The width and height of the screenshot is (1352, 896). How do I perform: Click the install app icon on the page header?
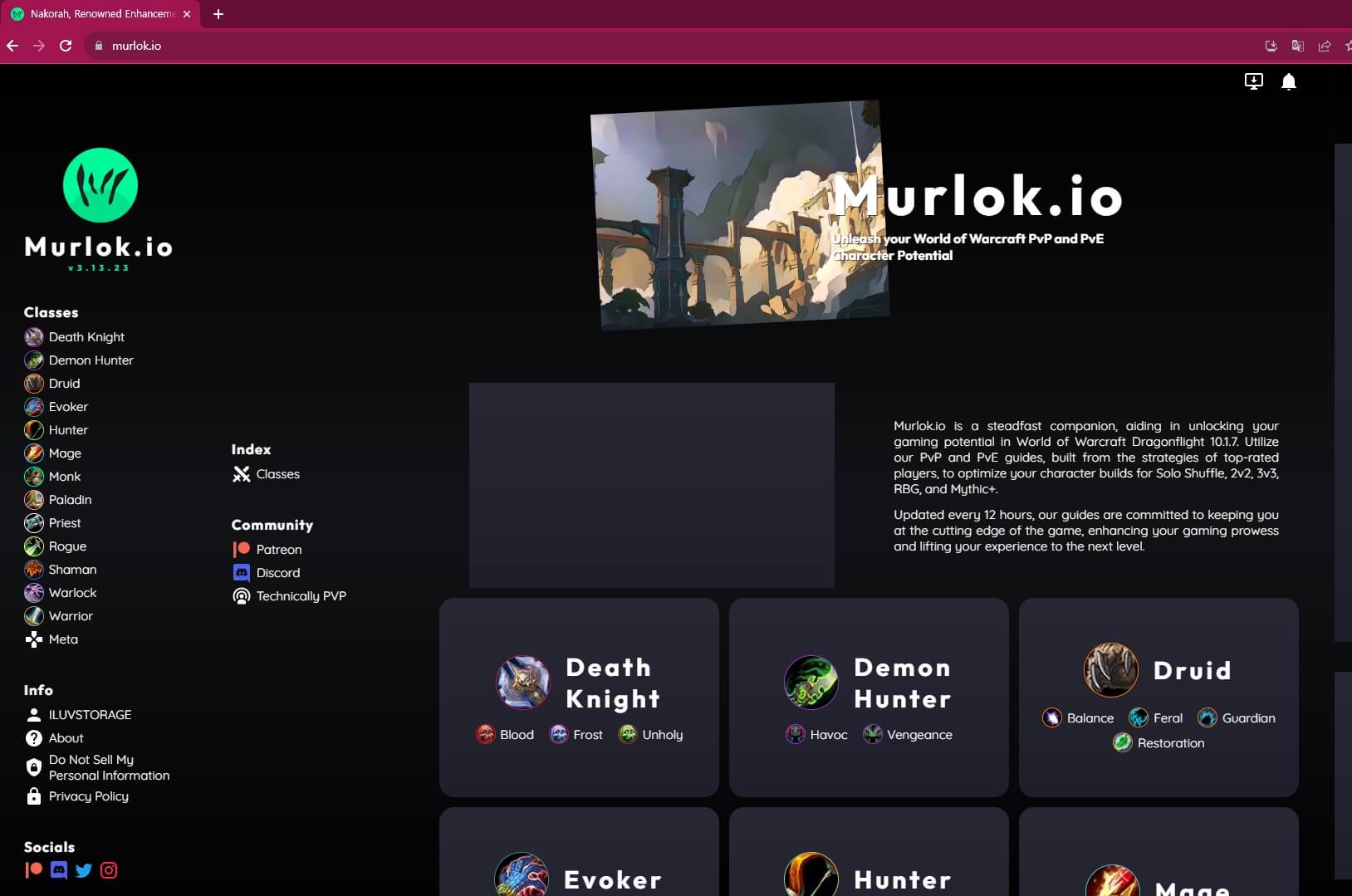pos(1254,81)
